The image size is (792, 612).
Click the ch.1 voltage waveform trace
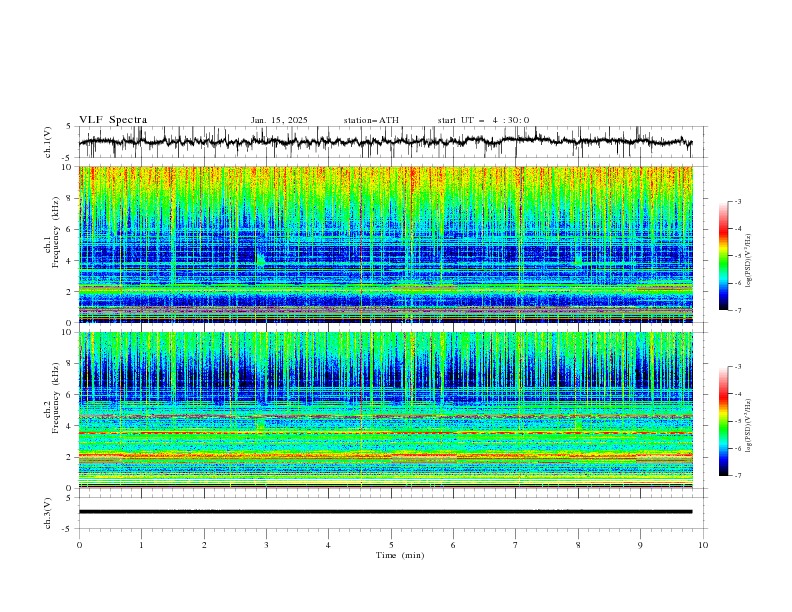(x=385, y=142)
